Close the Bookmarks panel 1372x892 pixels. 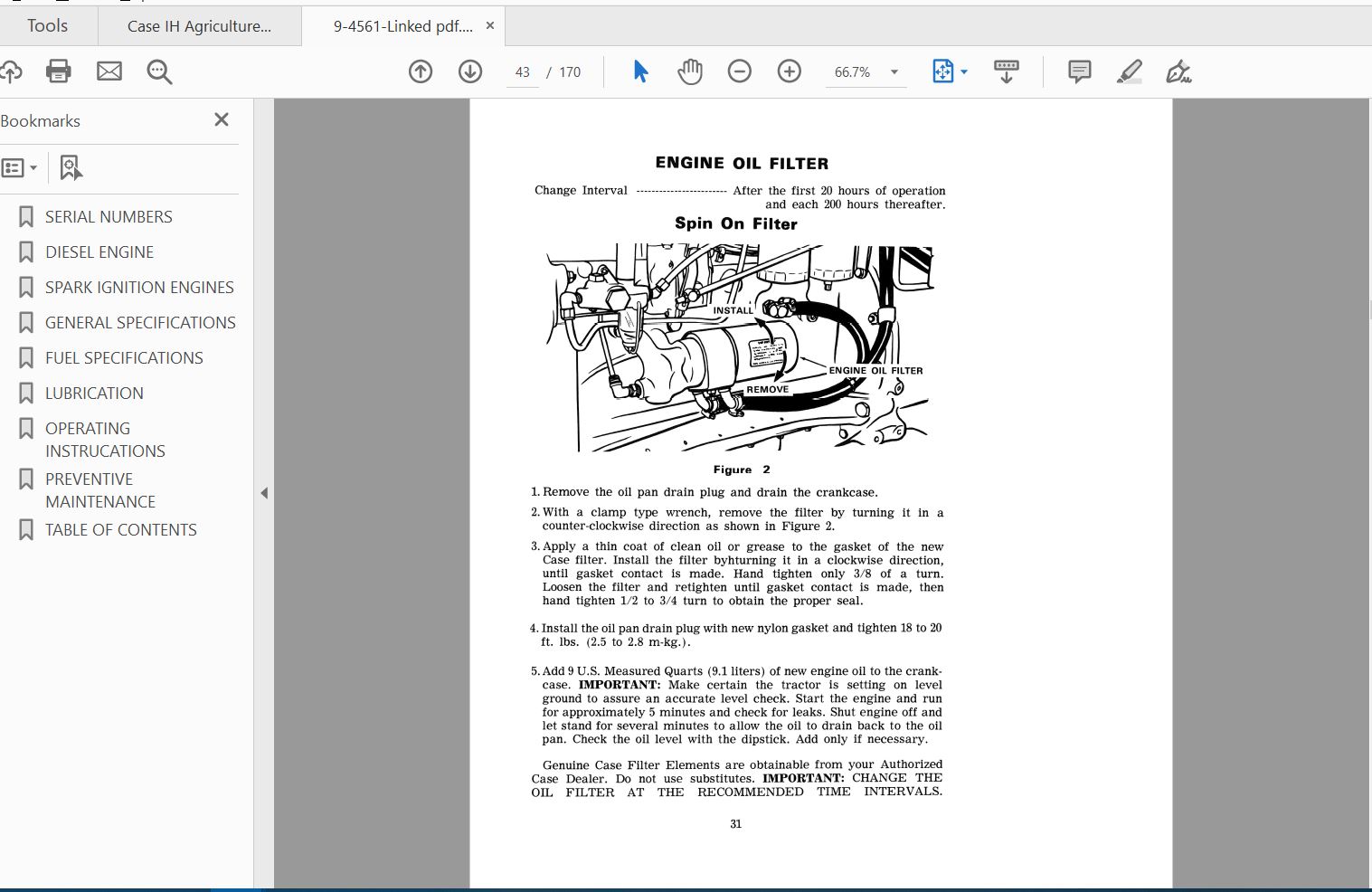point(222,119)
